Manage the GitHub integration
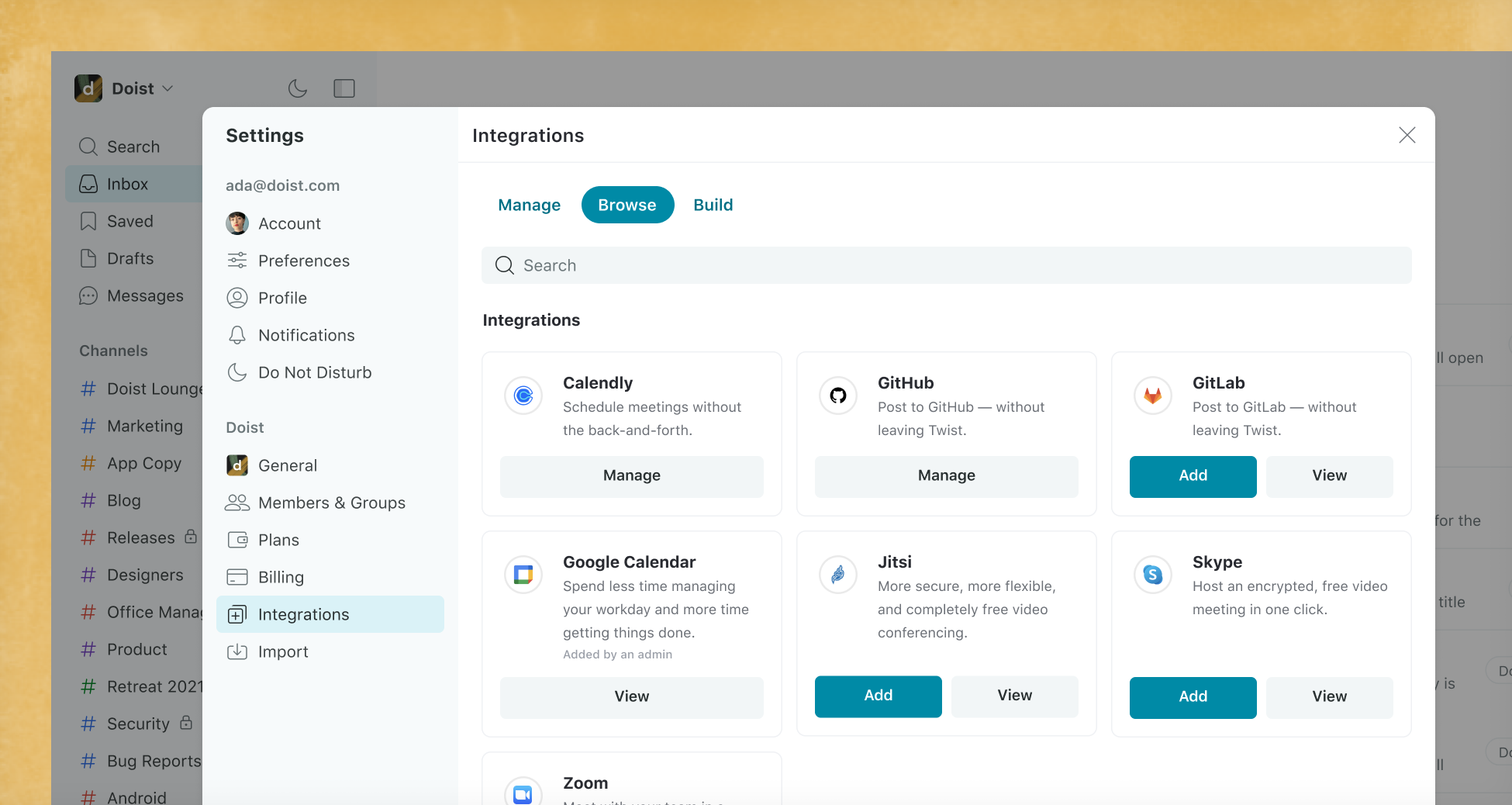 pos(947,475)
